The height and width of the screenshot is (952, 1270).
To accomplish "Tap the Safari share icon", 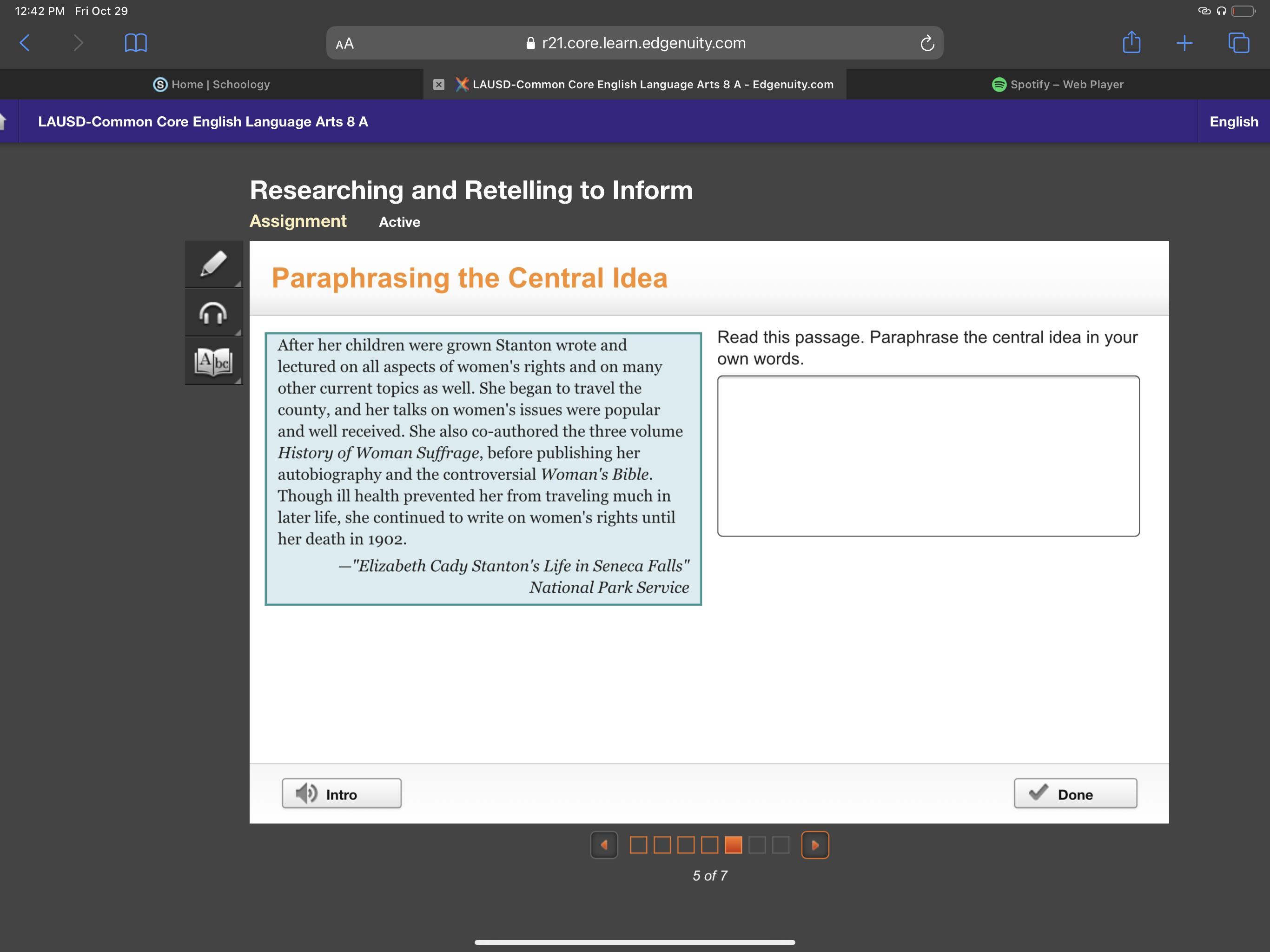I will (1131, 43).
